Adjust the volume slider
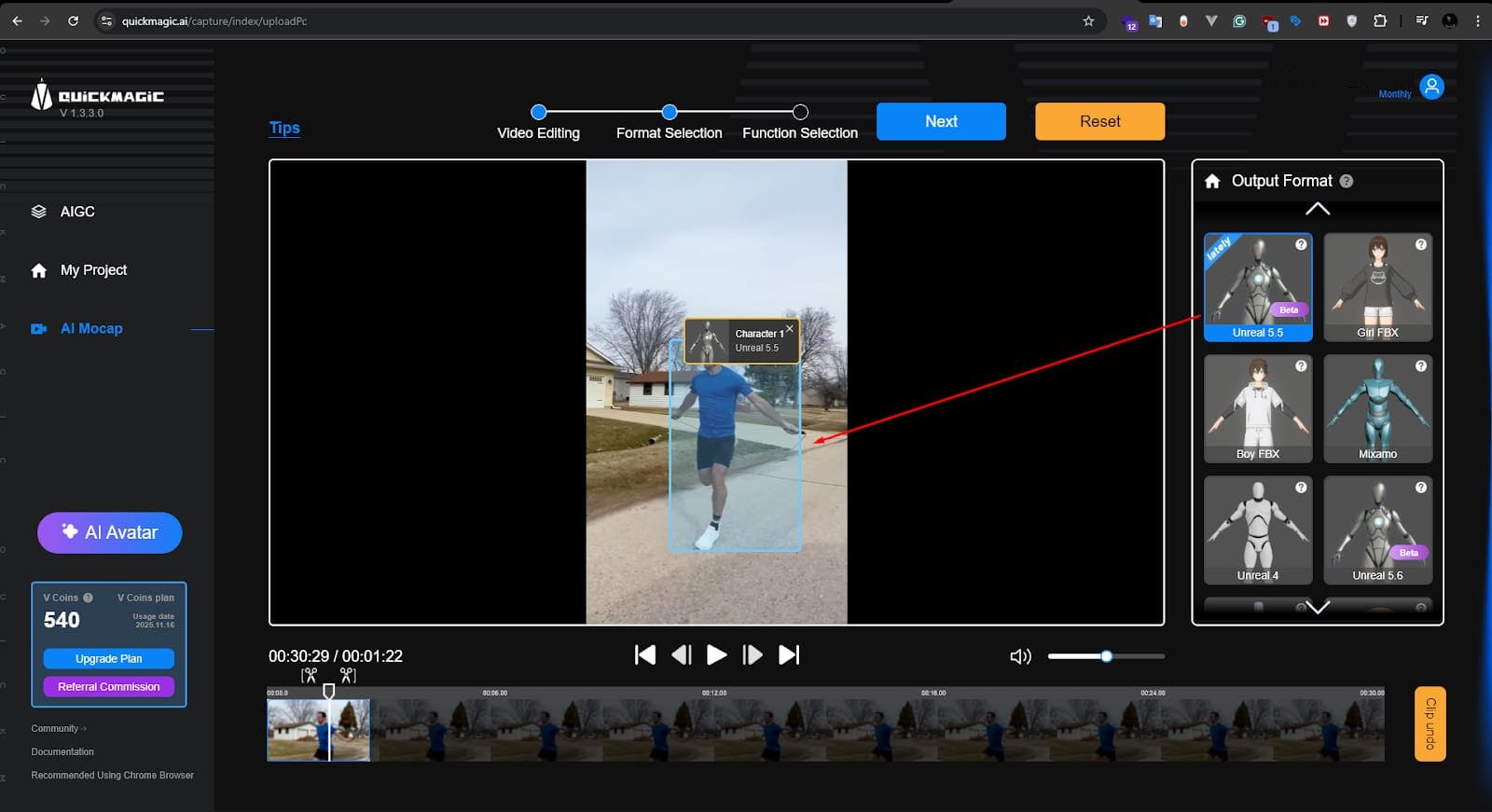Viewport: 1492px width, 812px height. click(1106, 656)
